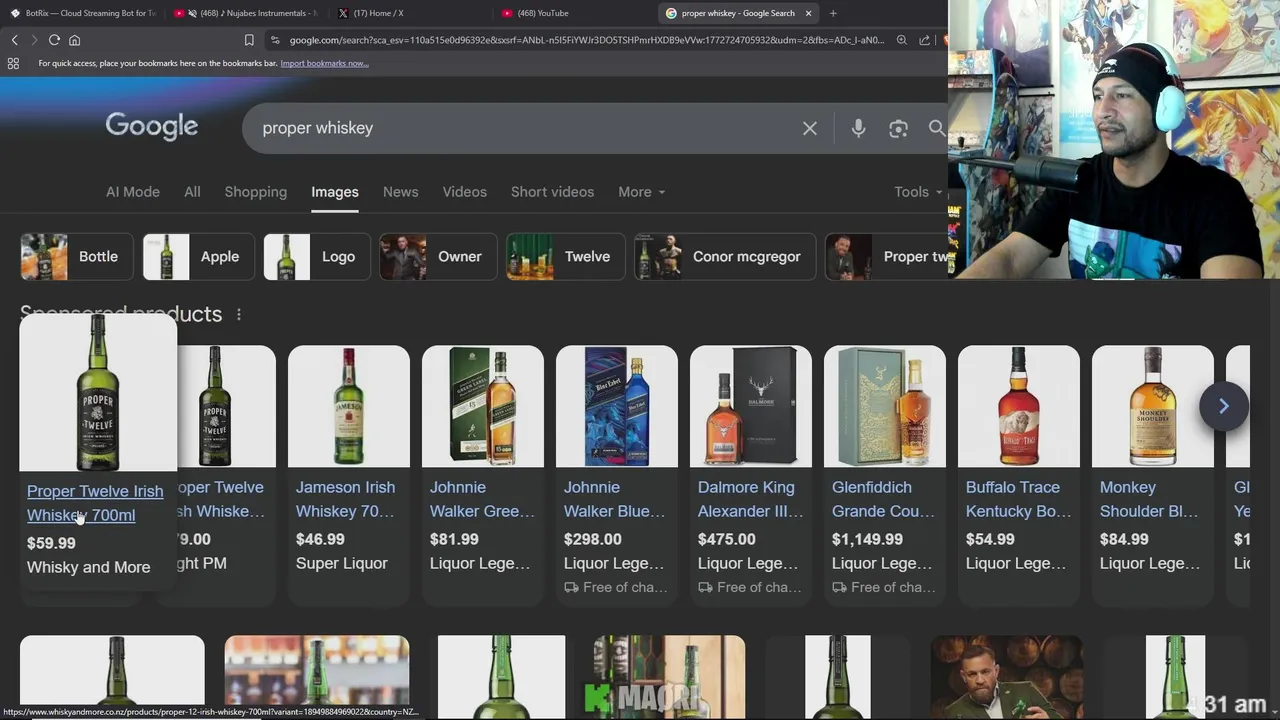Switch to the Nujabes Instrumentals tab
The image size is (1280, 720).
click(x=248, y=13)
